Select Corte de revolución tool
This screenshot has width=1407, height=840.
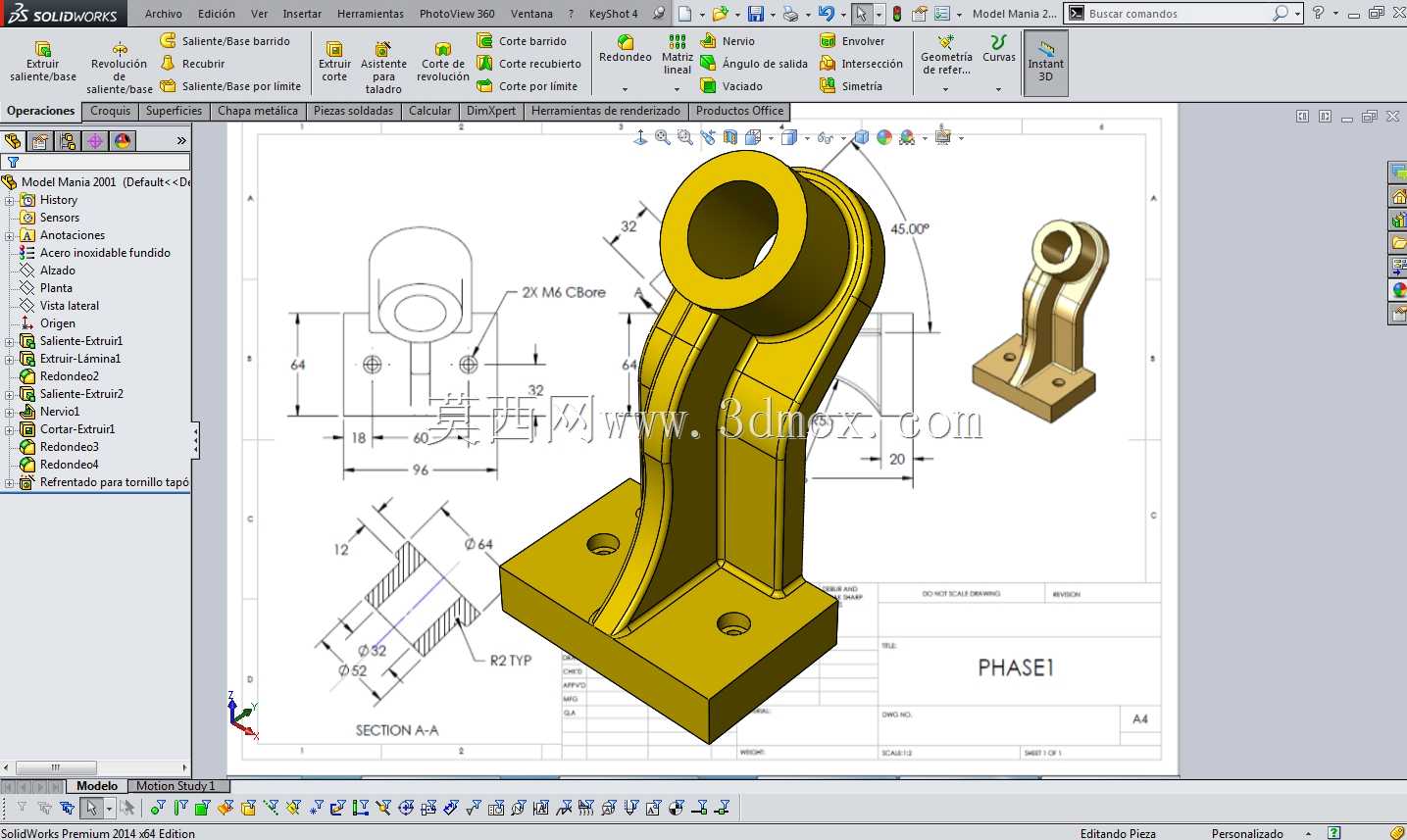tap(443, 62)
